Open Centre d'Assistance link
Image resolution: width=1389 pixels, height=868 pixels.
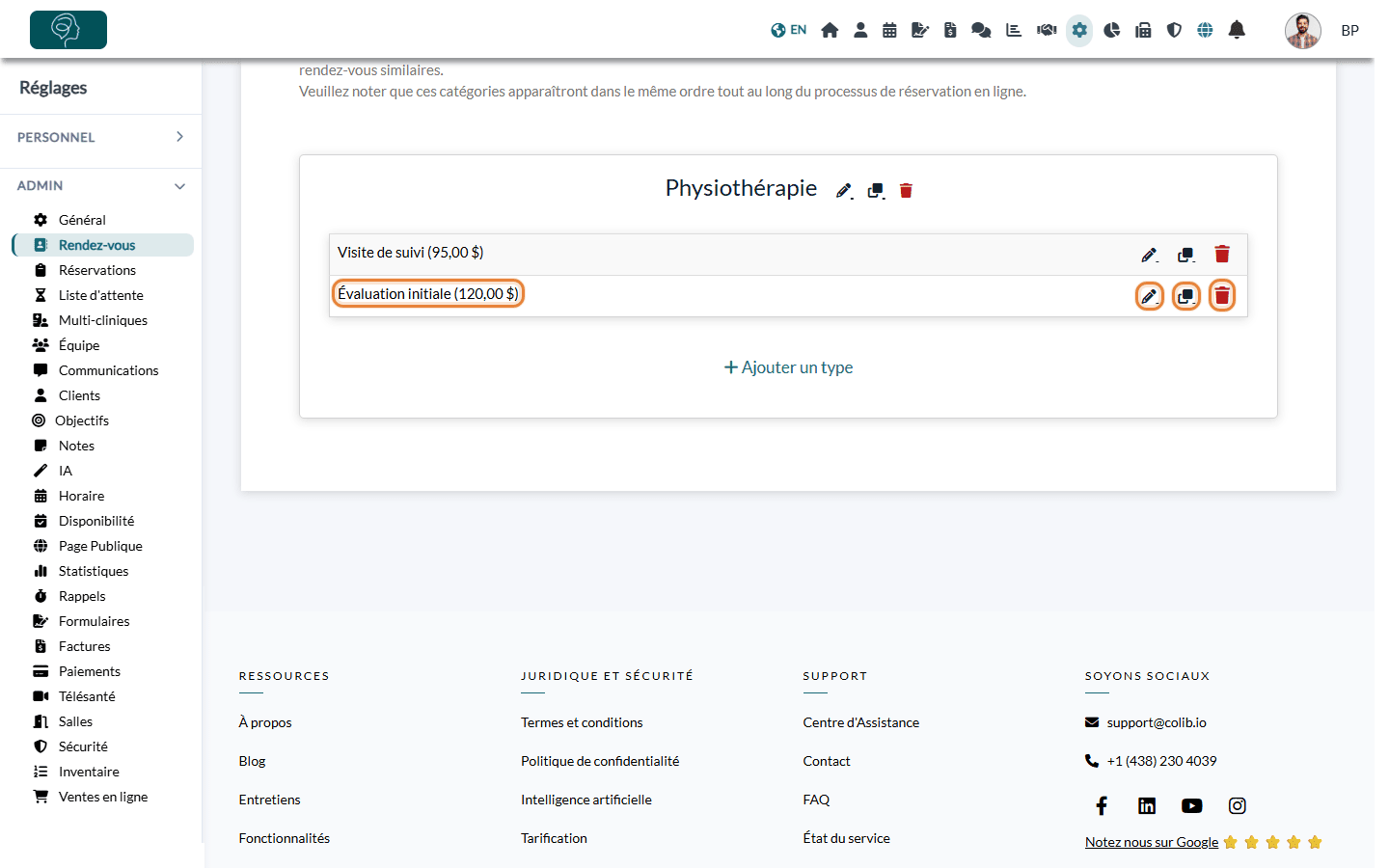coord(860,722)
